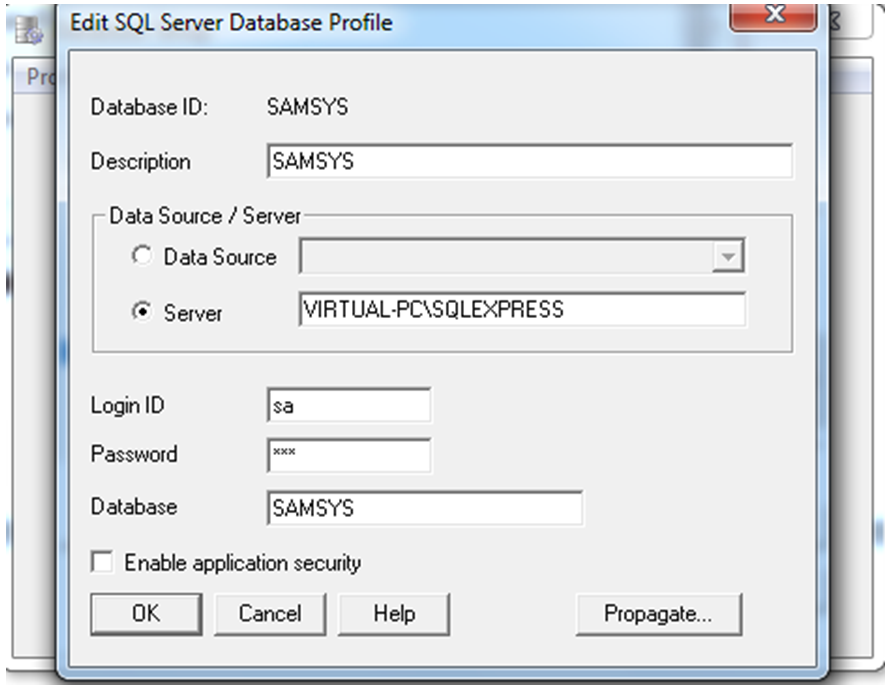The height and width of the screenshot is (693, 896).
Task: Click the Propagate... button
Action: [659, 614]
